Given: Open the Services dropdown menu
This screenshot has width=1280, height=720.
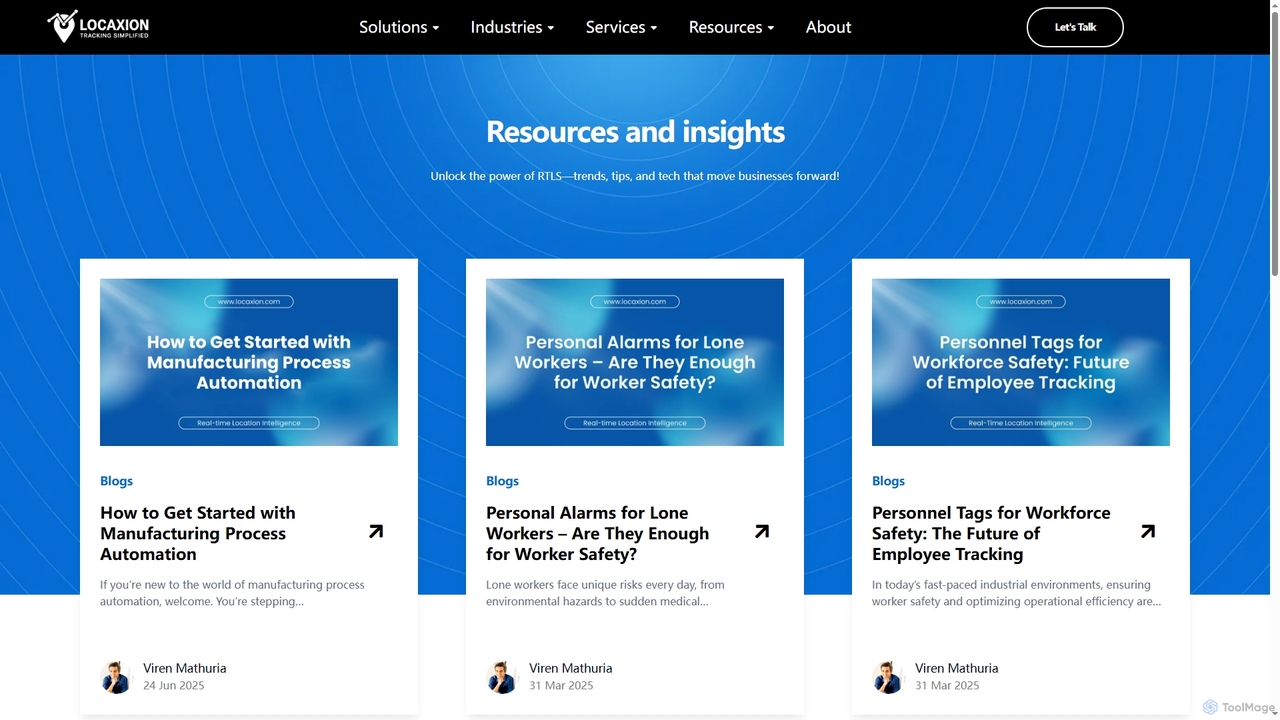Looking at the screenshot, I should click(x=621, y=27).
